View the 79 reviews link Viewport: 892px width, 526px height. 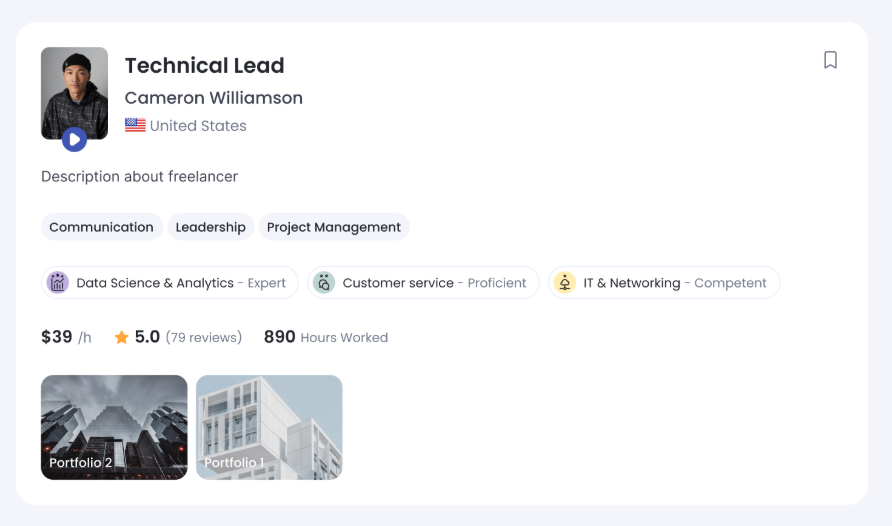(204, 338)
